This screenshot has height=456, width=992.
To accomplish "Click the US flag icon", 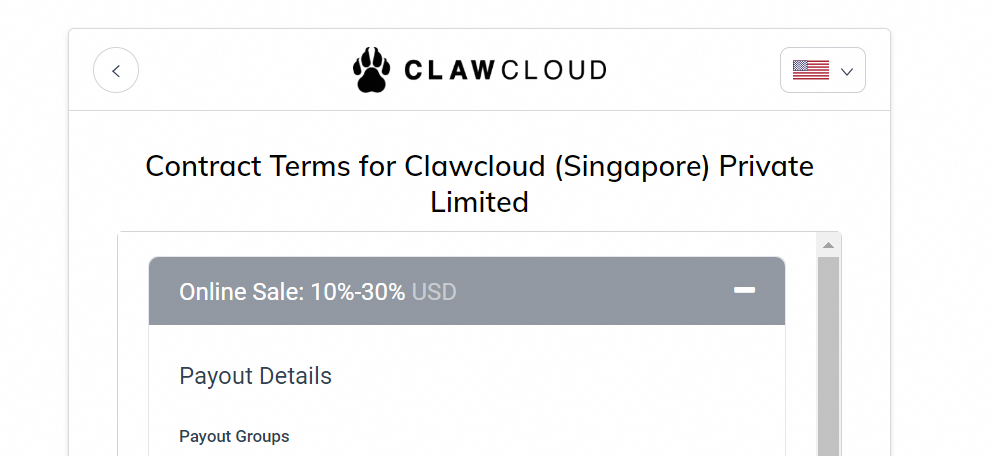I will (x=810, y=70).
